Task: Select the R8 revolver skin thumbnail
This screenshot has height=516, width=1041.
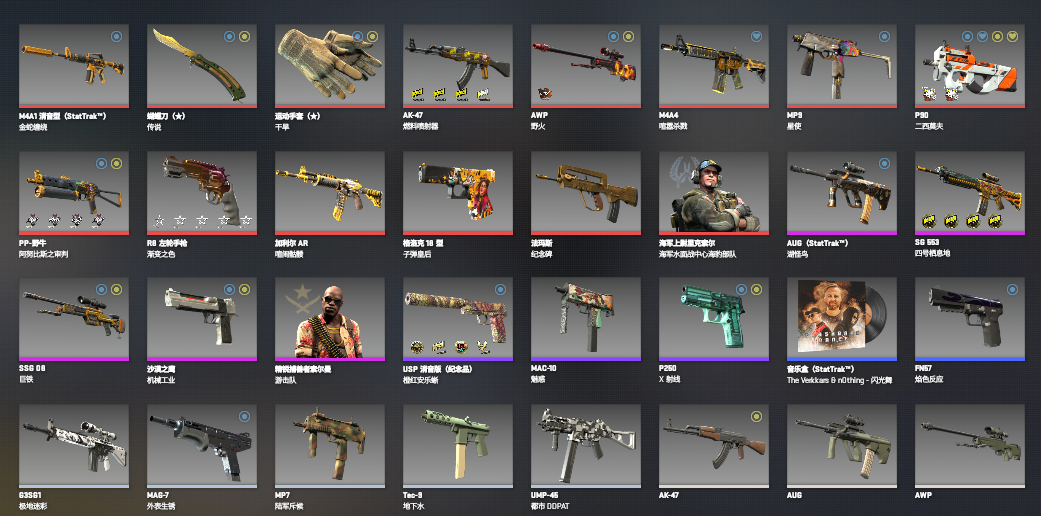Action: tap(202, 193)
